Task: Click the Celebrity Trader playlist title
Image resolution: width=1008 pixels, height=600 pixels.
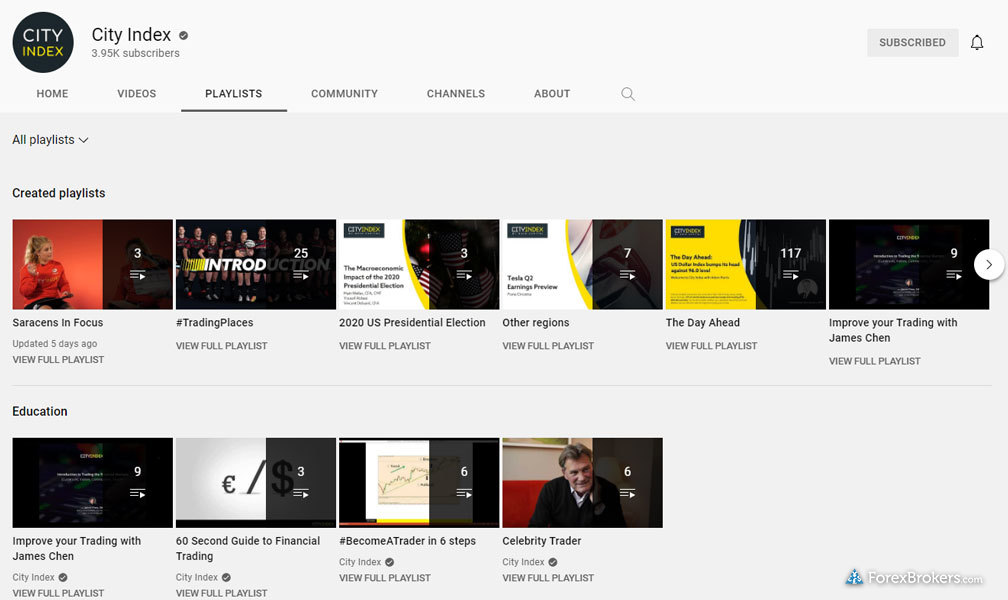Action: (x=541, y=541)
